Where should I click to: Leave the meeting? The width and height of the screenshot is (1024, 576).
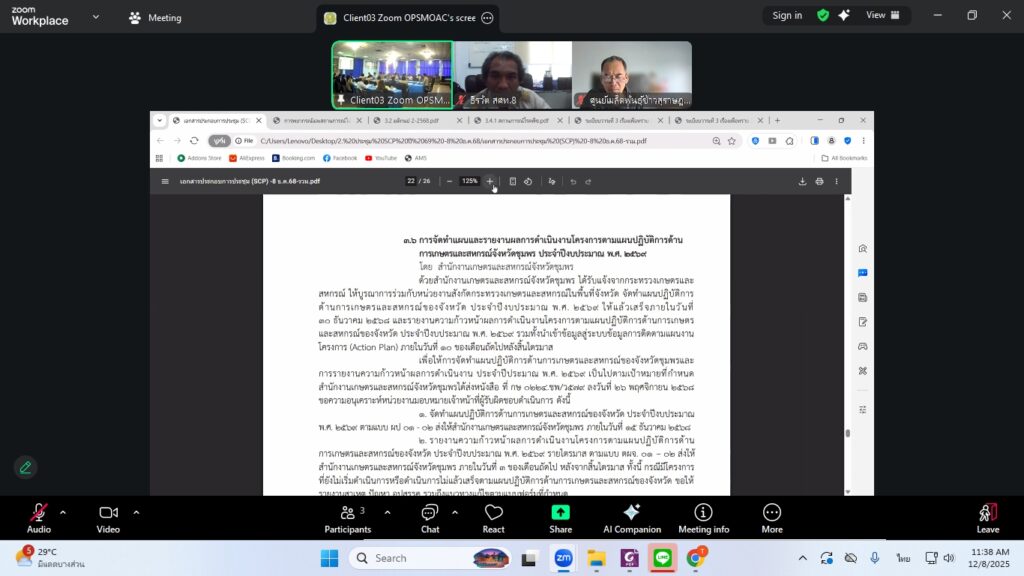987,517
